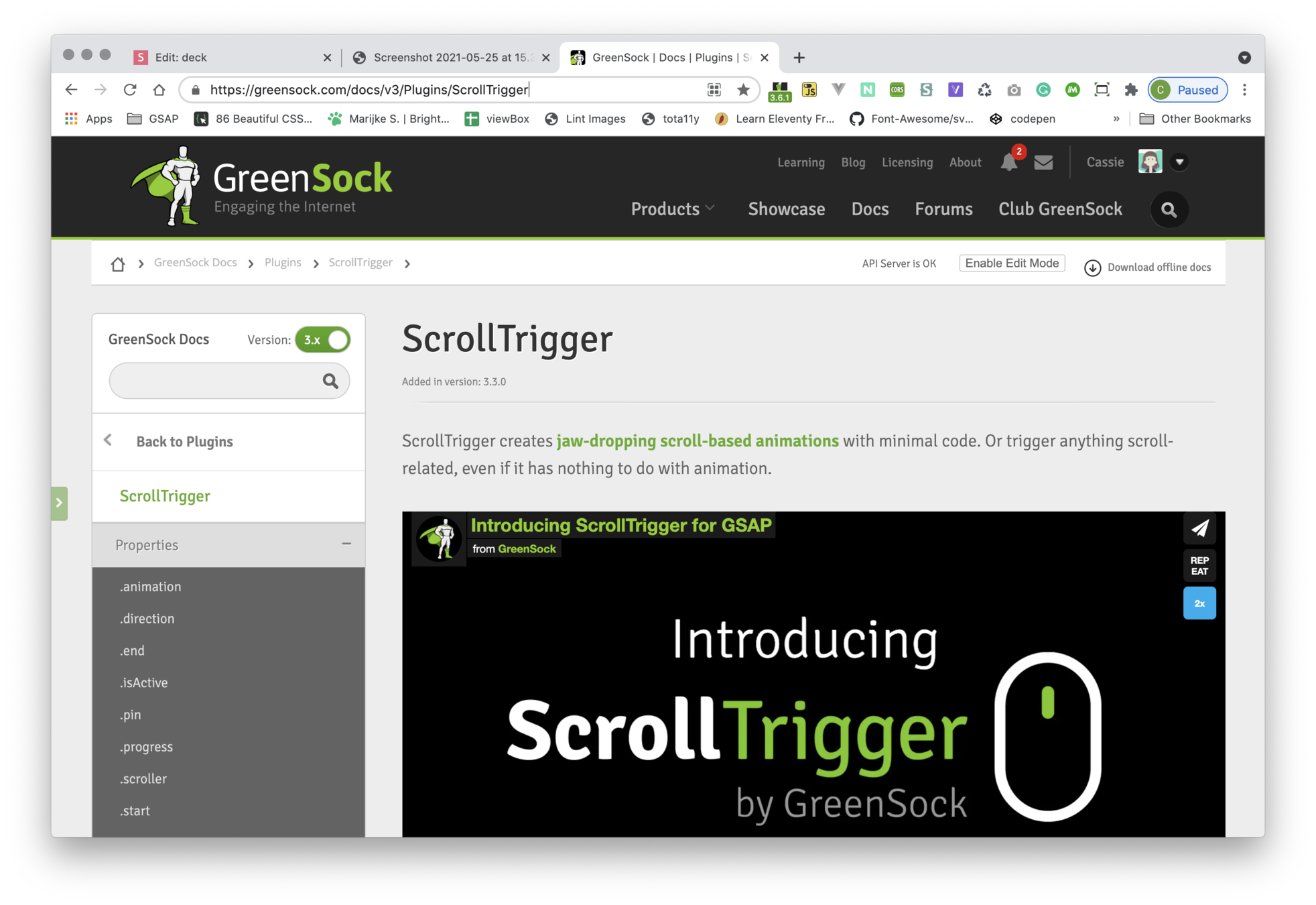This screenshot has width=1316, height=905.
Task: Click the video share paper plane icon
Action: pos(1199,528)
